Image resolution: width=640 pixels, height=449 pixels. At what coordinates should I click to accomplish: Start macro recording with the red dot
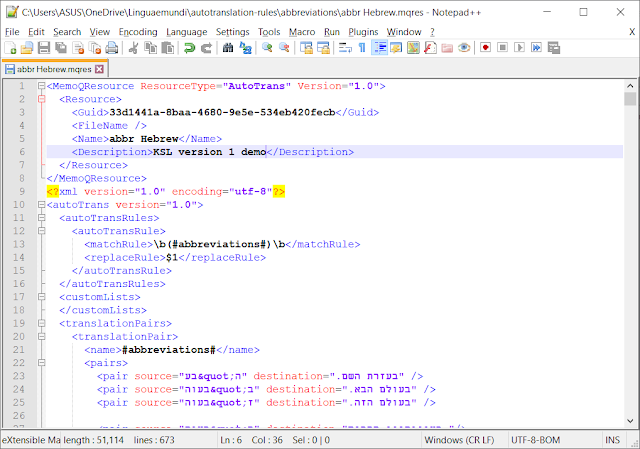485,48
